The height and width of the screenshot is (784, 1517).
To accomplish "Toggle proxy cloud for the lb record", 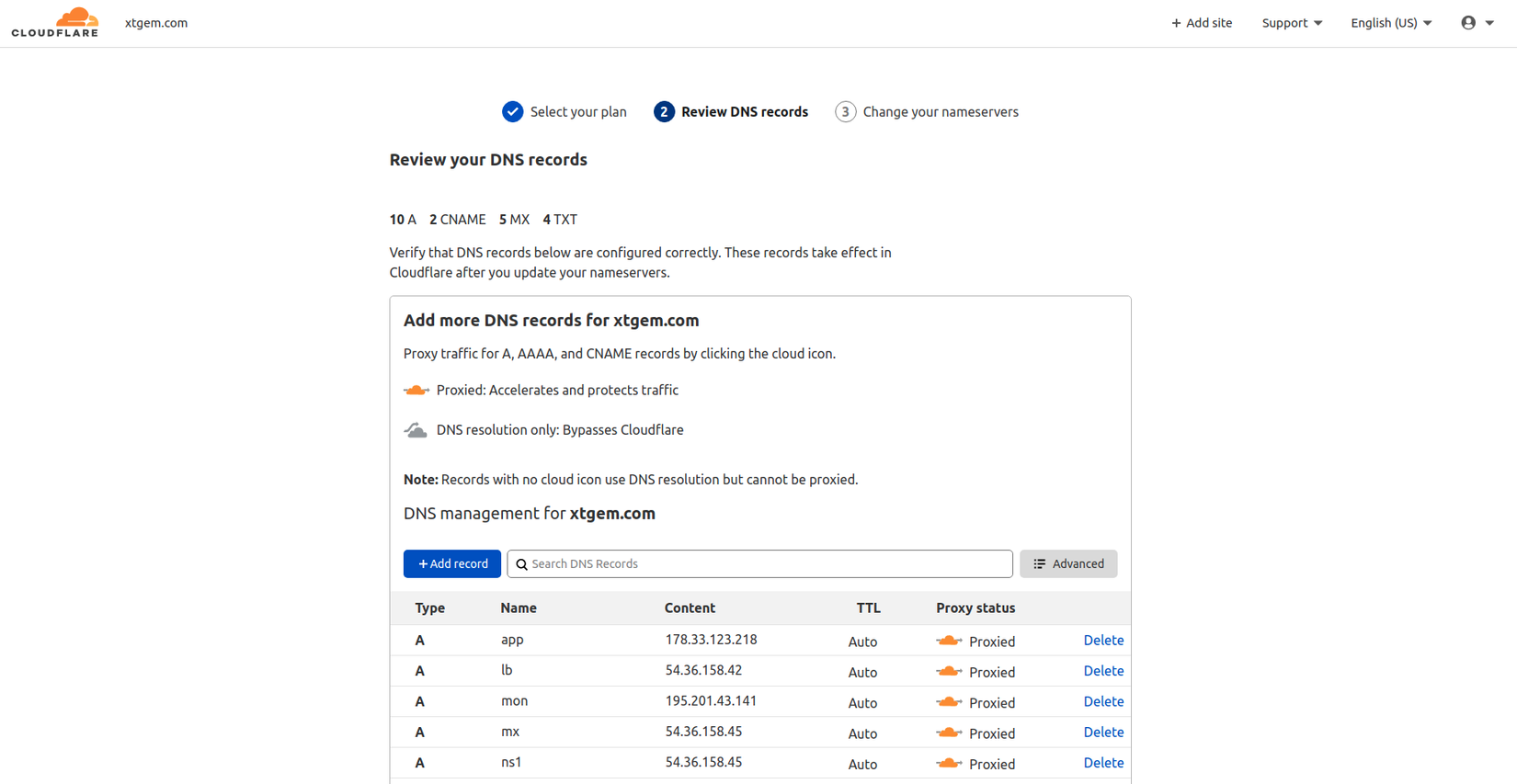I will coord(949,672).
